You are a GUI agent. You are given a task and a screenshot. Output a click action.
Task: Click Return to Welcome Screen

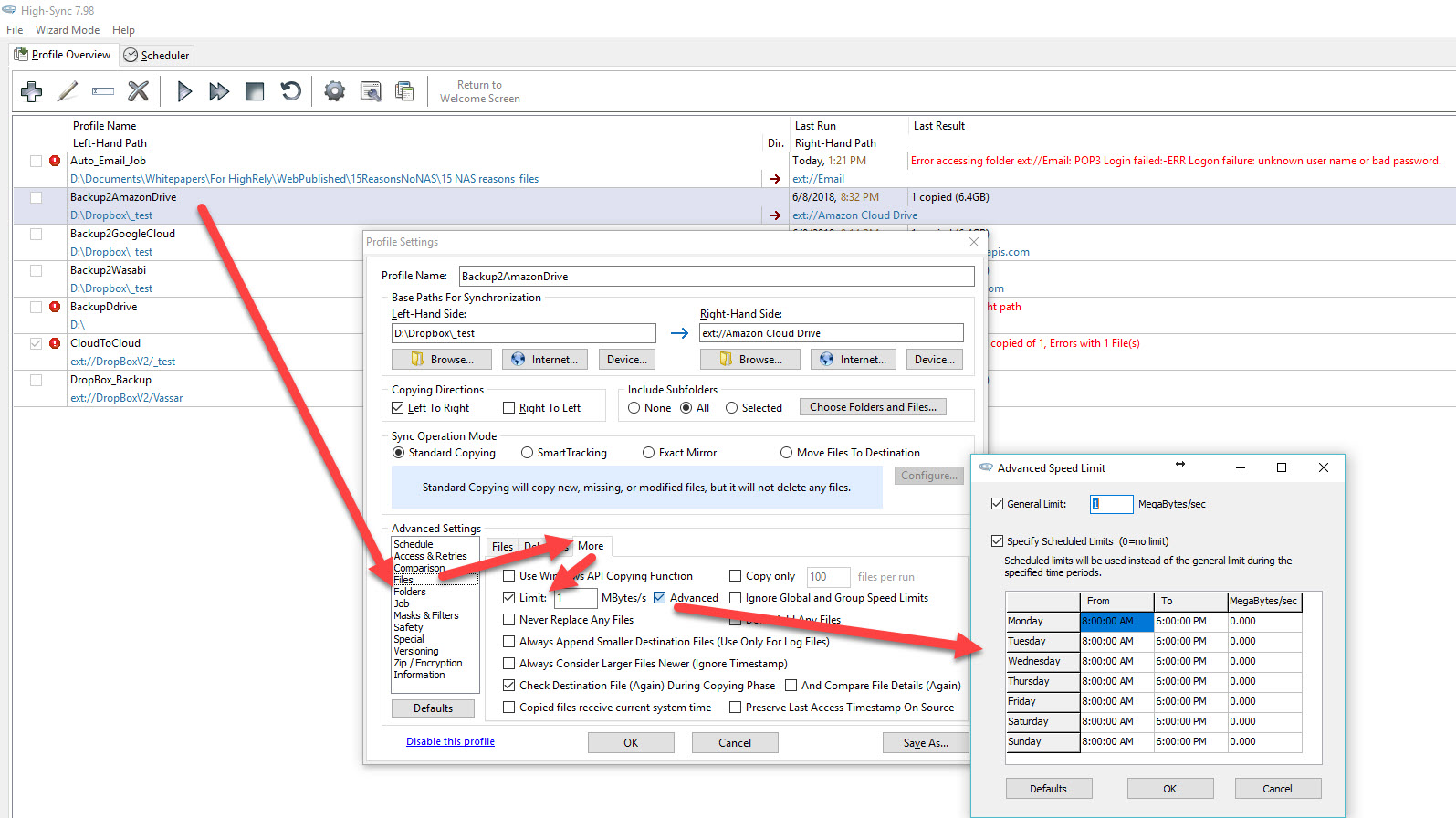[479, 91]
